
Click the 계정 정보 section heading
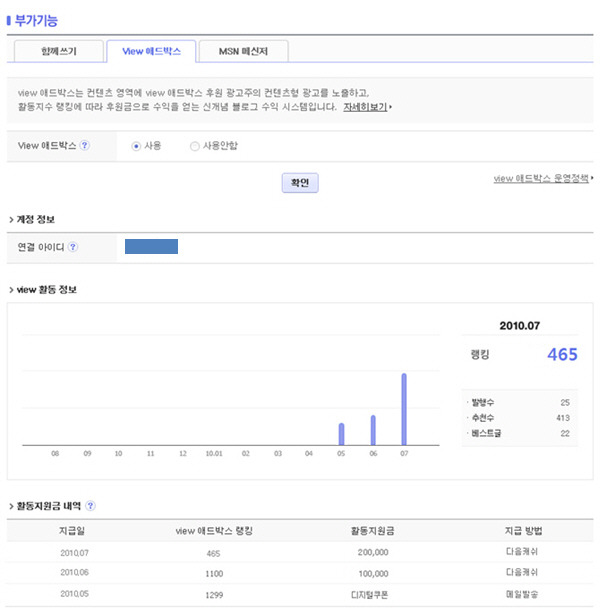(36, 219)
